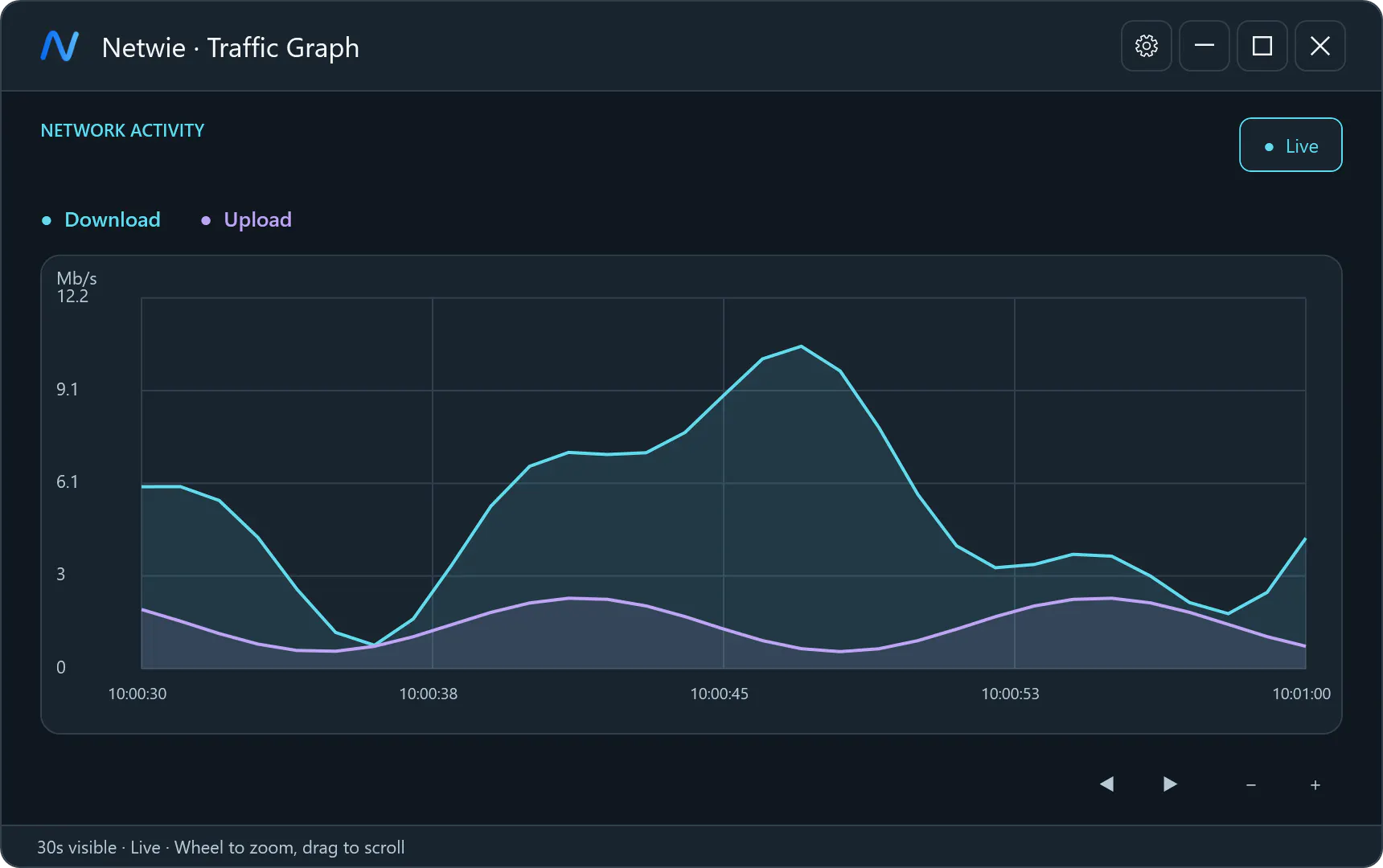Click the 10:01:00 time axis label
This screenshot has width=1383, height=868.
tap(1301, 694)
